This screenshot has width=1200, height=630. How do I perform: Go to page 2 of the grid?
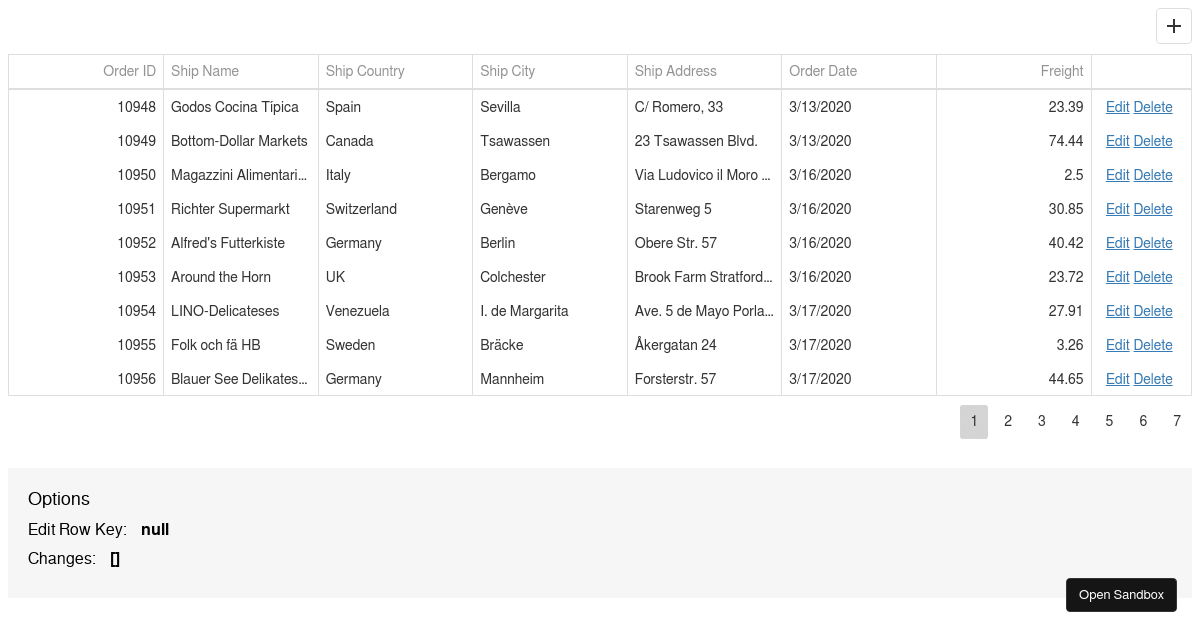pyautogui.click(x=1008, y=421)
